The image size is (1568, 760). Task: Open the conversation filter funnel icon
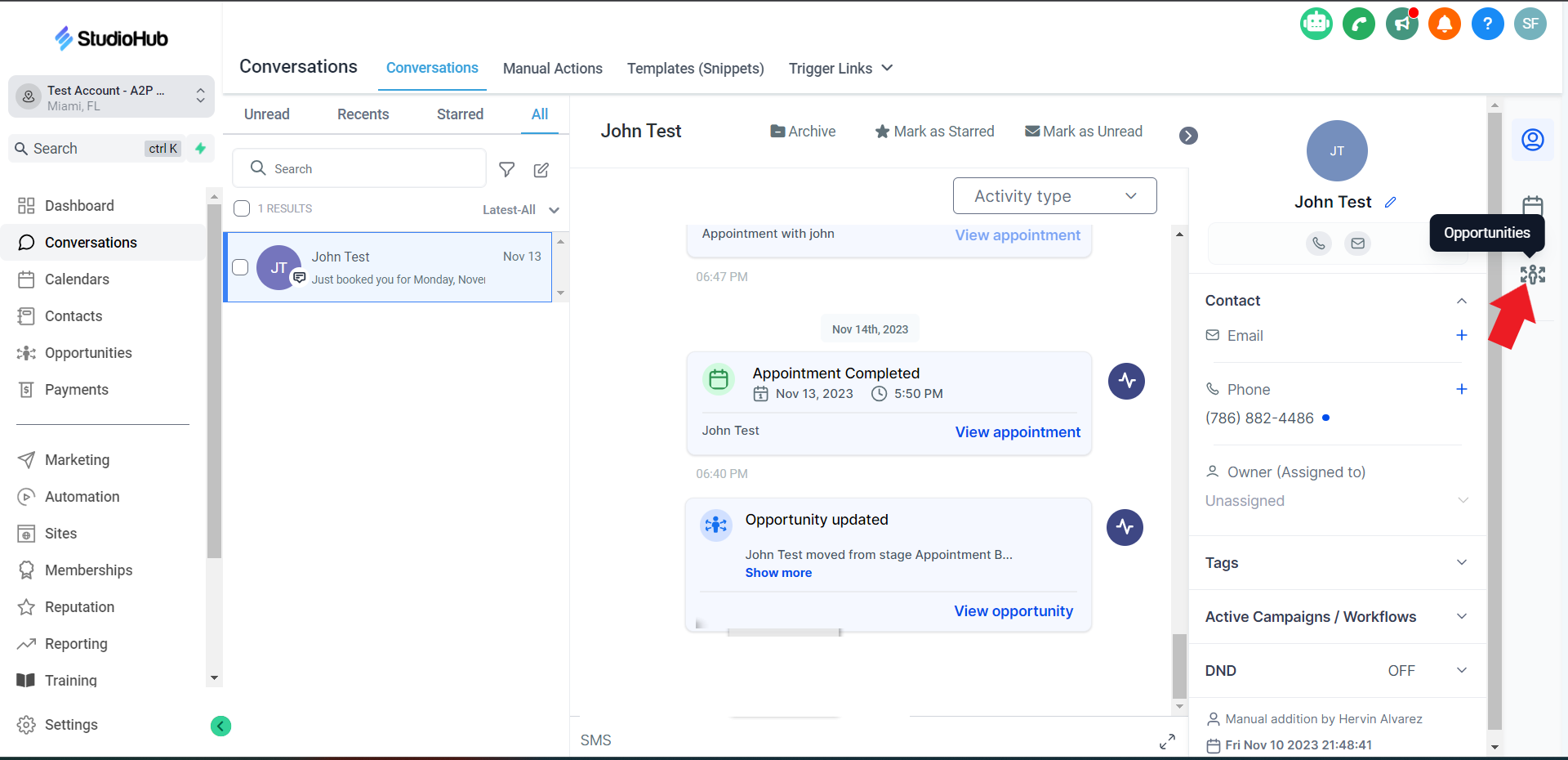(507, 169)
